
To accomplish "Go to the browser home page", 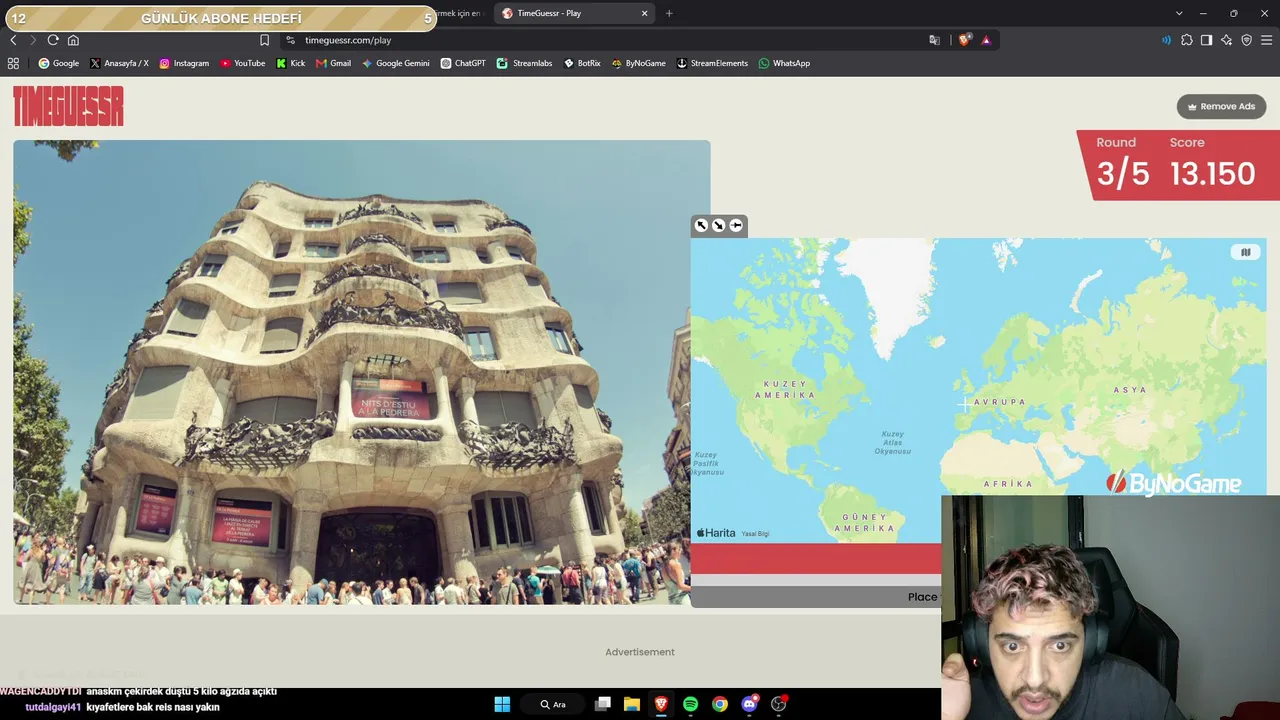I will 73,40.
